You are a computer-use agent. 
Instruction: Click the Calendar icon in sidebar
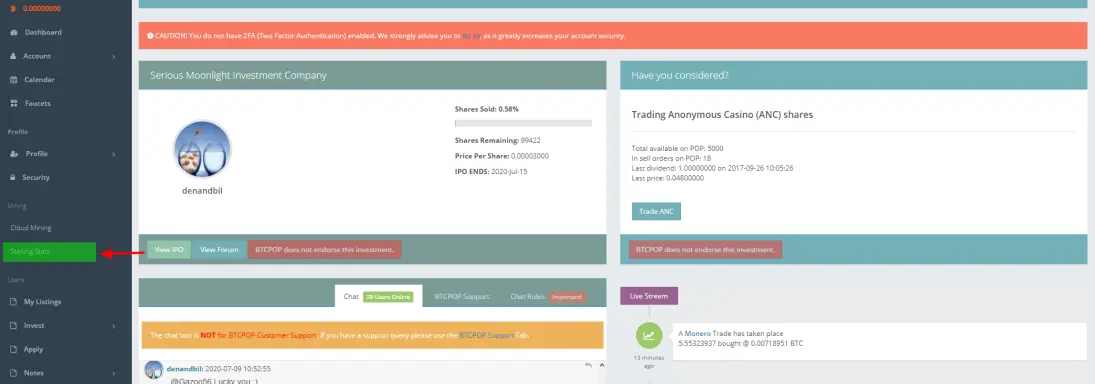coord(14,80)
